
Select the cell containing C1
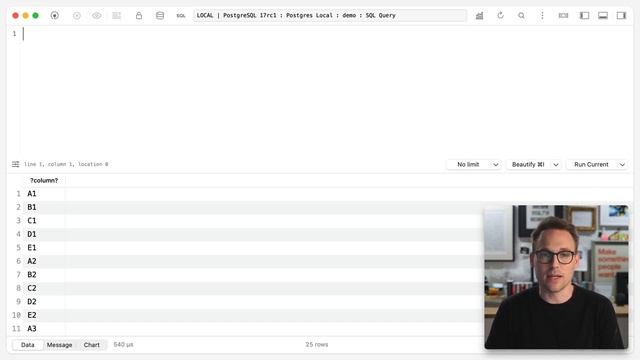44,221
